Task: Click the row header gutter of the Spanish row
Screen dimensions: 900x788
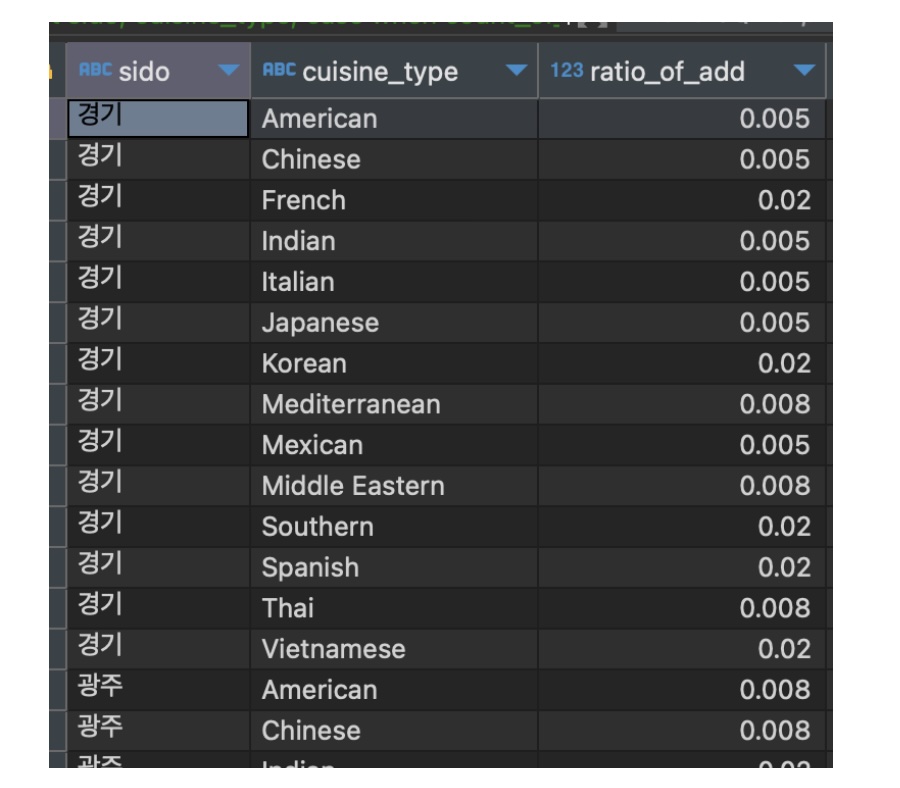Action: [57, 567]
